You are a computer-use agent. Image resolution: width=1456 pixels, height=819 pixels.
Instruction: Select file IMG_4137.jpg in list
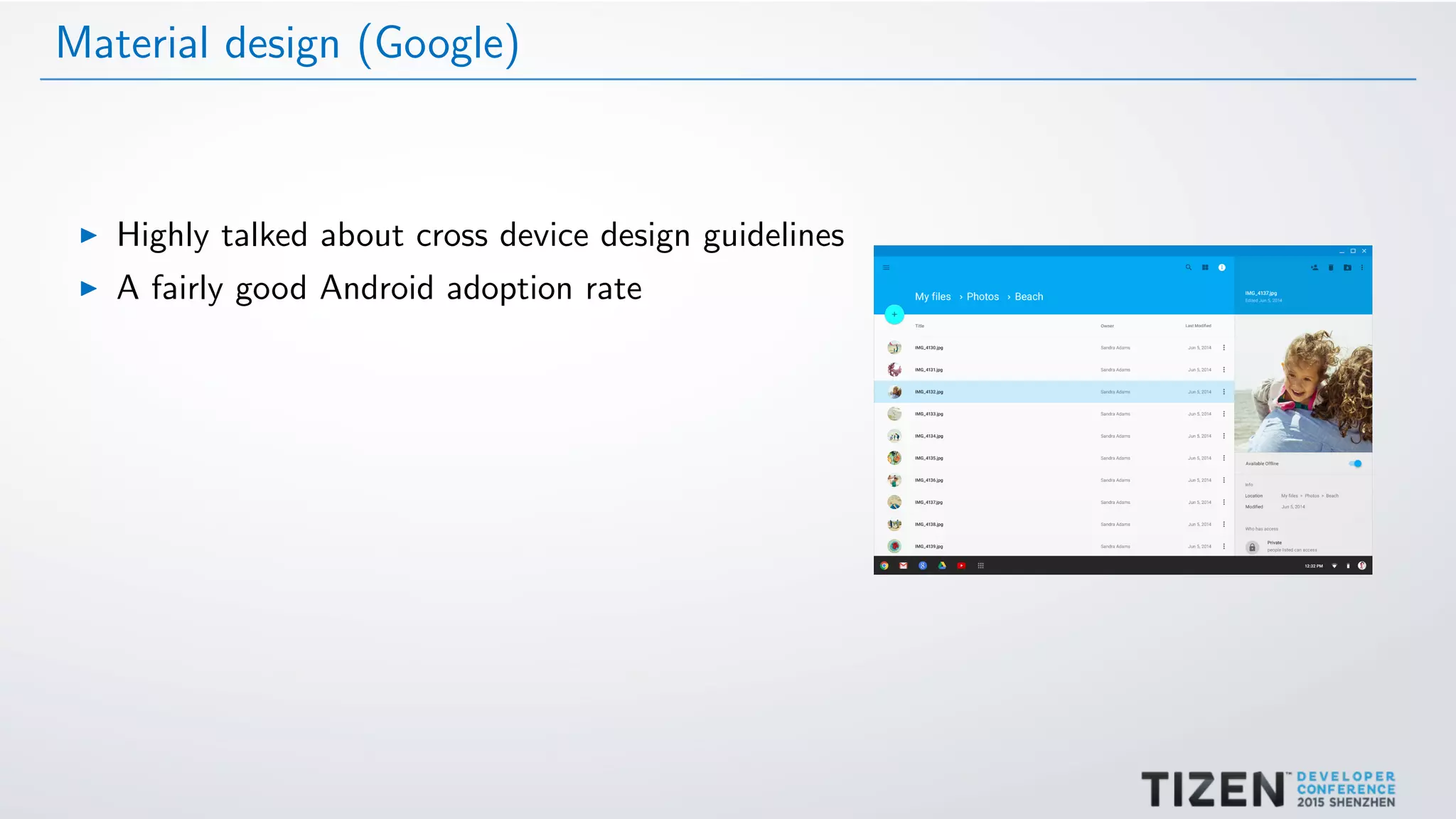(1054, 502)
